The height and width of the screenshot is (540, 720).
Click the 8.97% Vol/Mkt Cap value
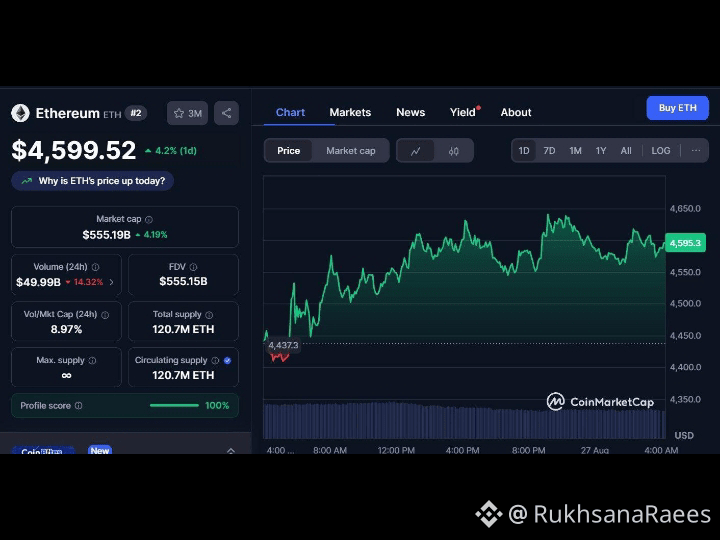66,329
